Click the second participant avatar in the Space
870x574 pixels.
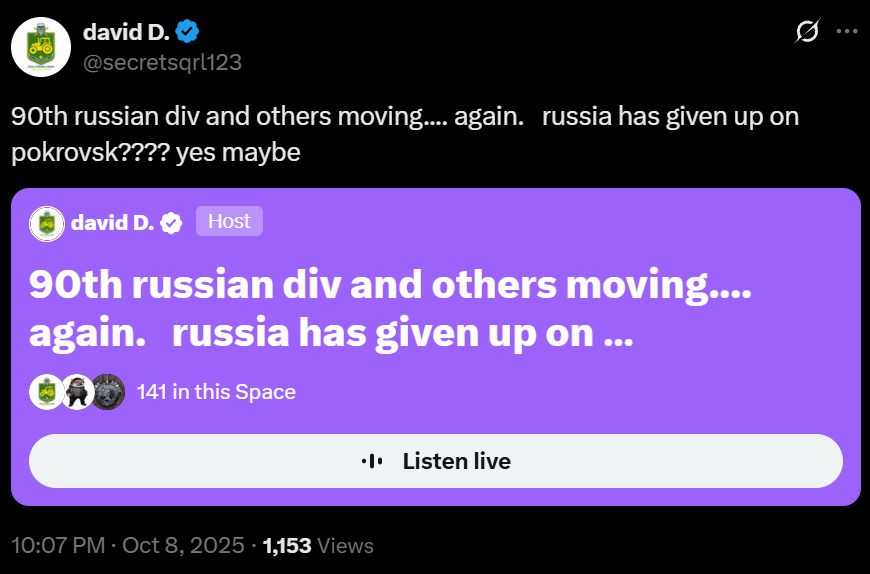click(77, 392)
